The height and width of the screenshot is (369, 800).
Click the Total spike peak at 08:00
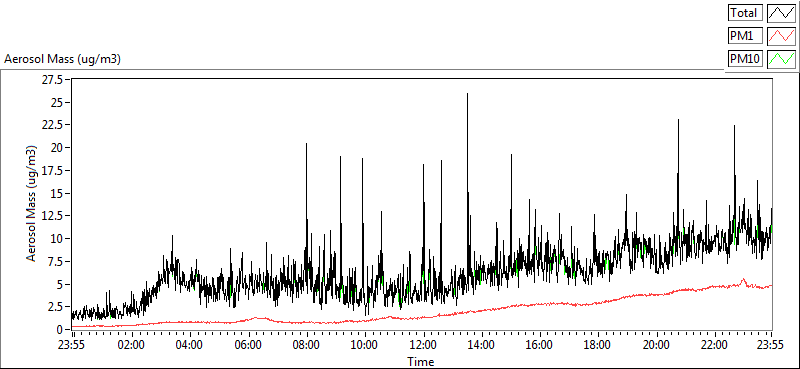point(306,145)
